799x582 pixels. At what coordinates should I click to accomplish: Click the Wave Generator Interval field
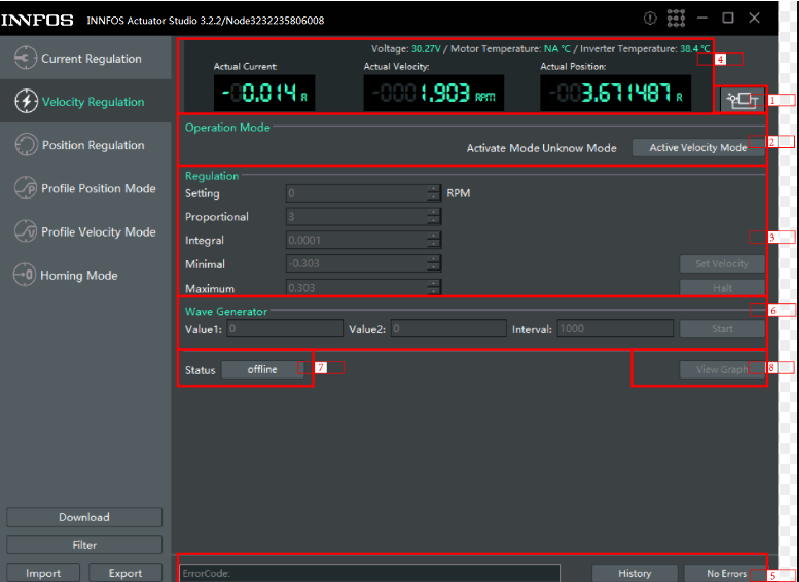pos(614,328)
